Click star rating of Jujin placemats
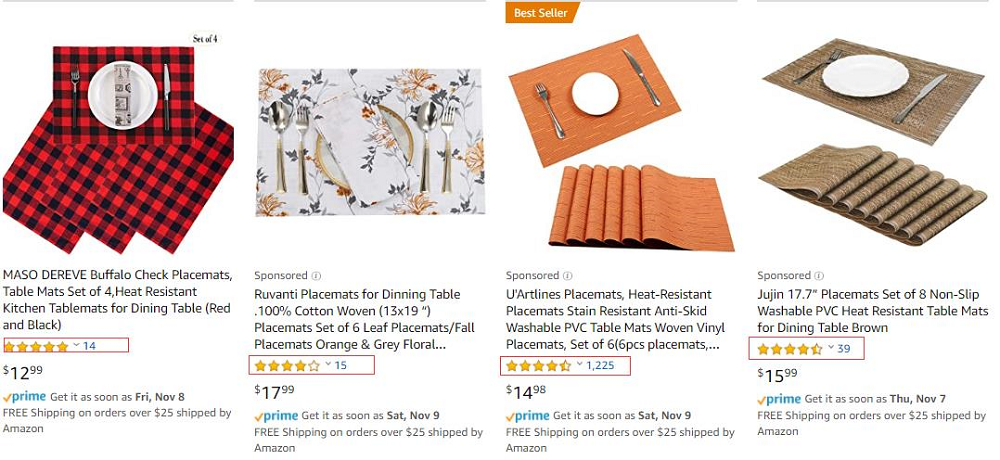This screenshot has height=460, width=1000. 789,349
